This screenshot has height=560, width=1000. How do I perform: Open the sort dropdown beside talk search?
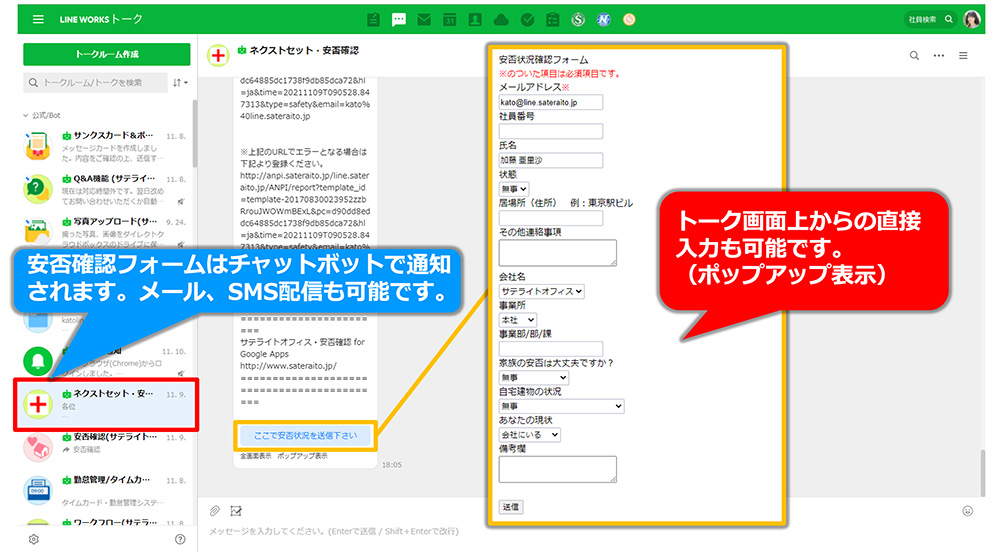[180, 83]
